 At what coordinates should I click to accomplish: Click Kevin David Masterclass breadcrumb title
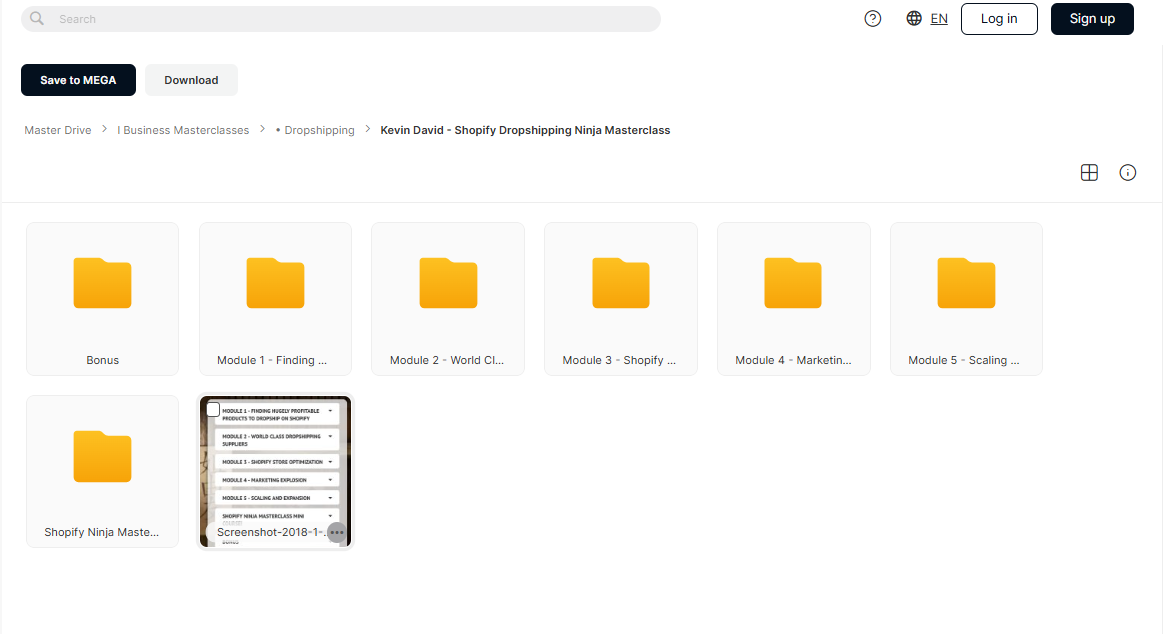525,130
